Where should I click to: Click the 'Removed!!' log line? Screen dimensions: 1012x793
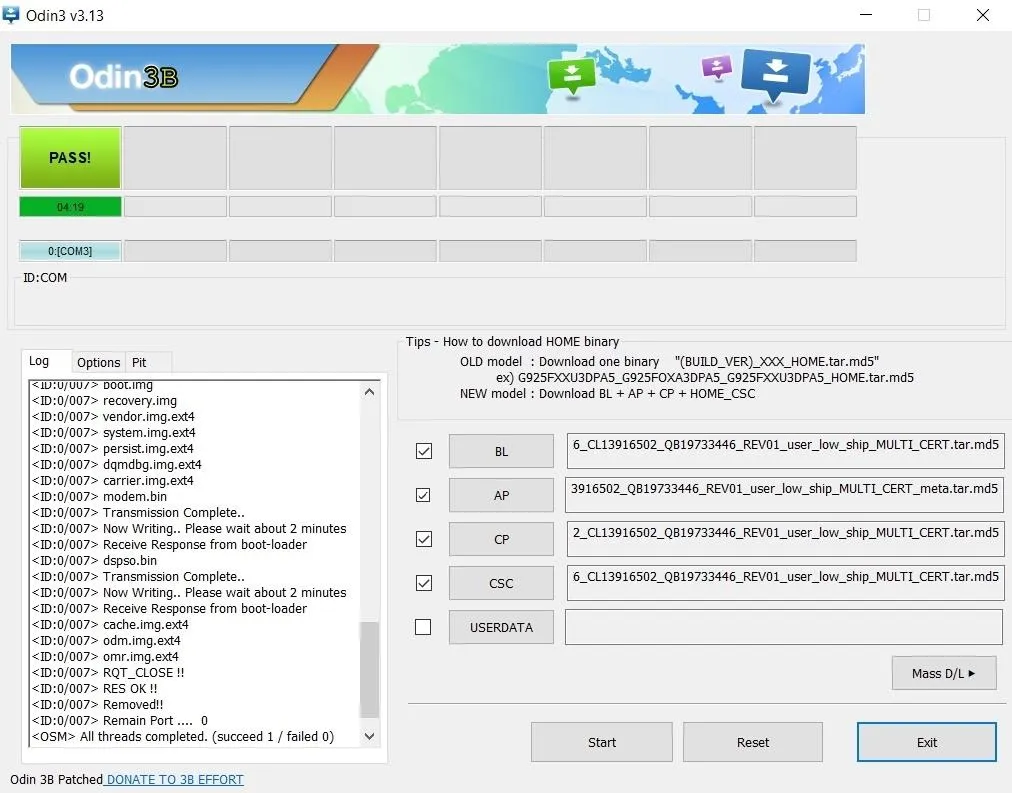(x=97, y=705)
